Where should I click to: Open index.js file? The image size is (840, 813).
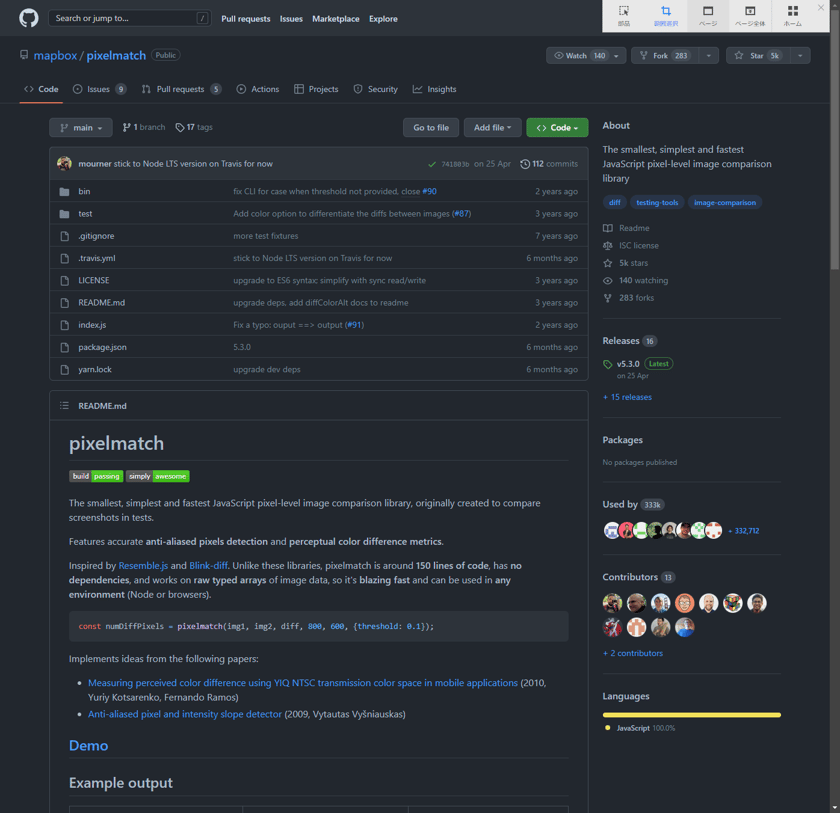pos(92,325)
